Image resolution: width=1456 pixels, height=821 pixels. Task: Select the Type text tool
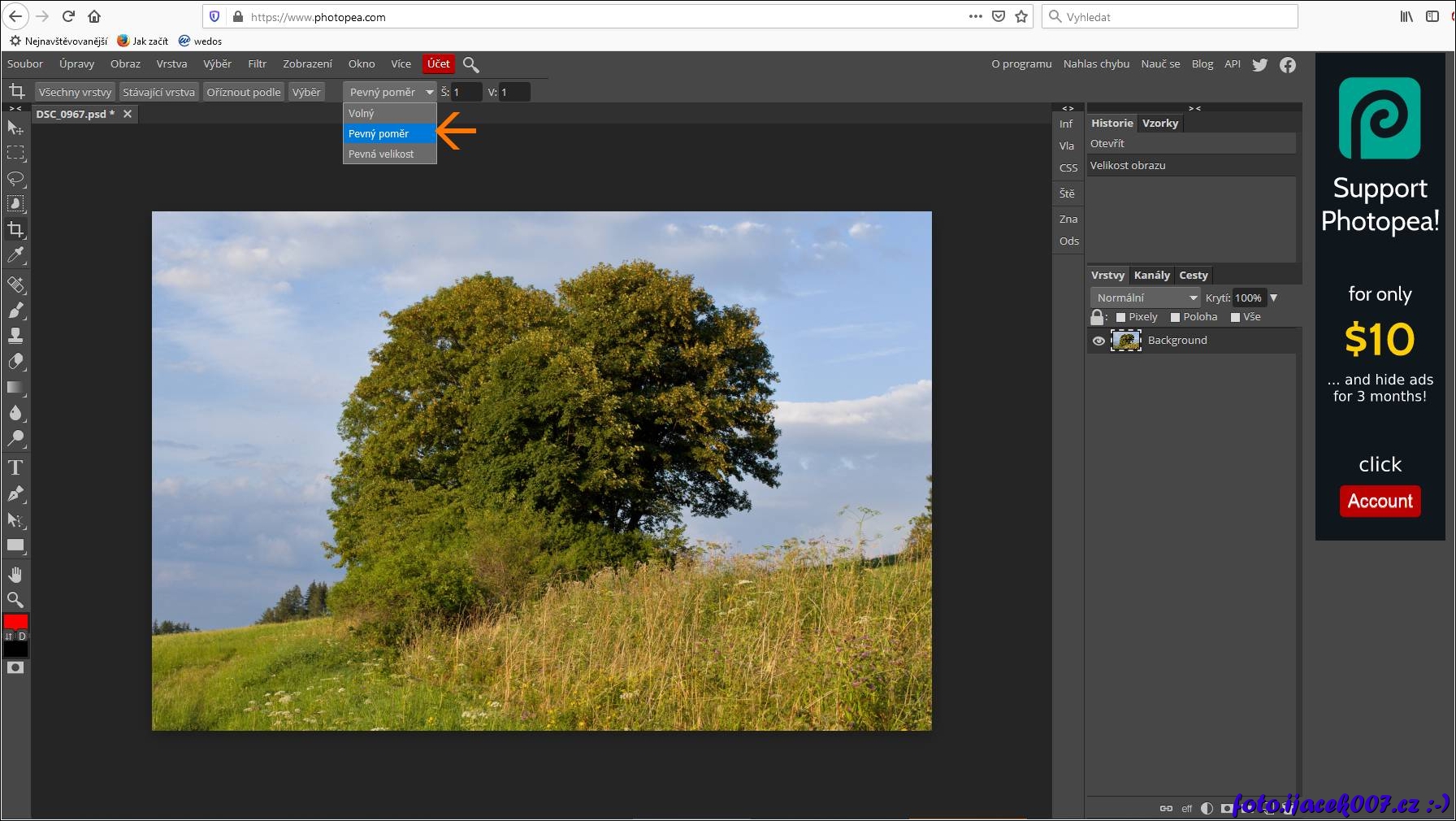click(x=15, y=467)
